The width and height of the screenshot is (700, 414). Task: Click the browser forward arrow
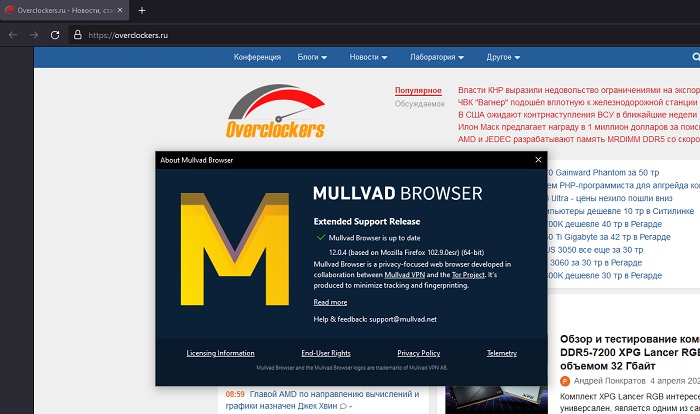(x=34, y=35)
